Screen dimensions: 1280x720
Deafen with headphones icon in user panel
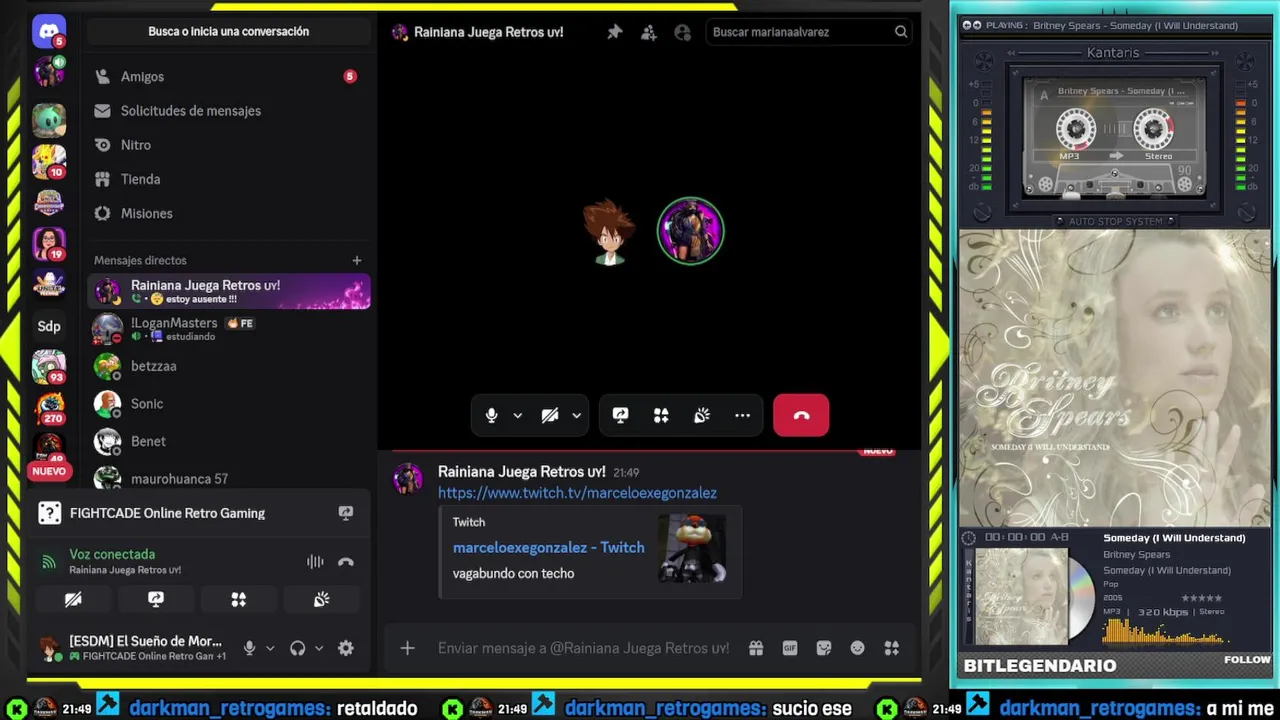pos(297,648)
